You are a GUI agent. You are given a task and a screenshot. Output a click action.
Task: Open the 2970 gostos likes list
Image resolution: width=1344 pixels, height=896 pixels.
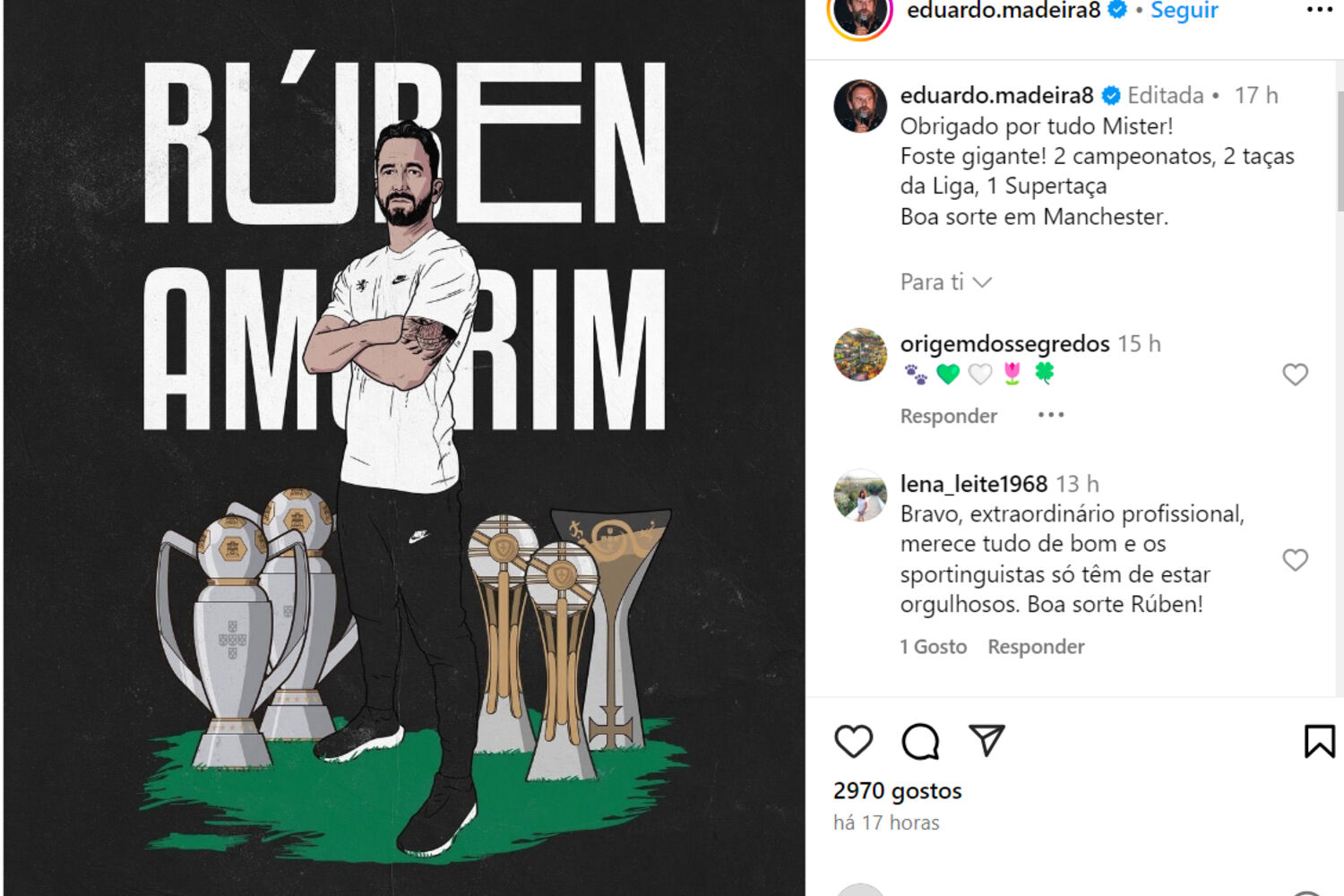pos(897,791)
